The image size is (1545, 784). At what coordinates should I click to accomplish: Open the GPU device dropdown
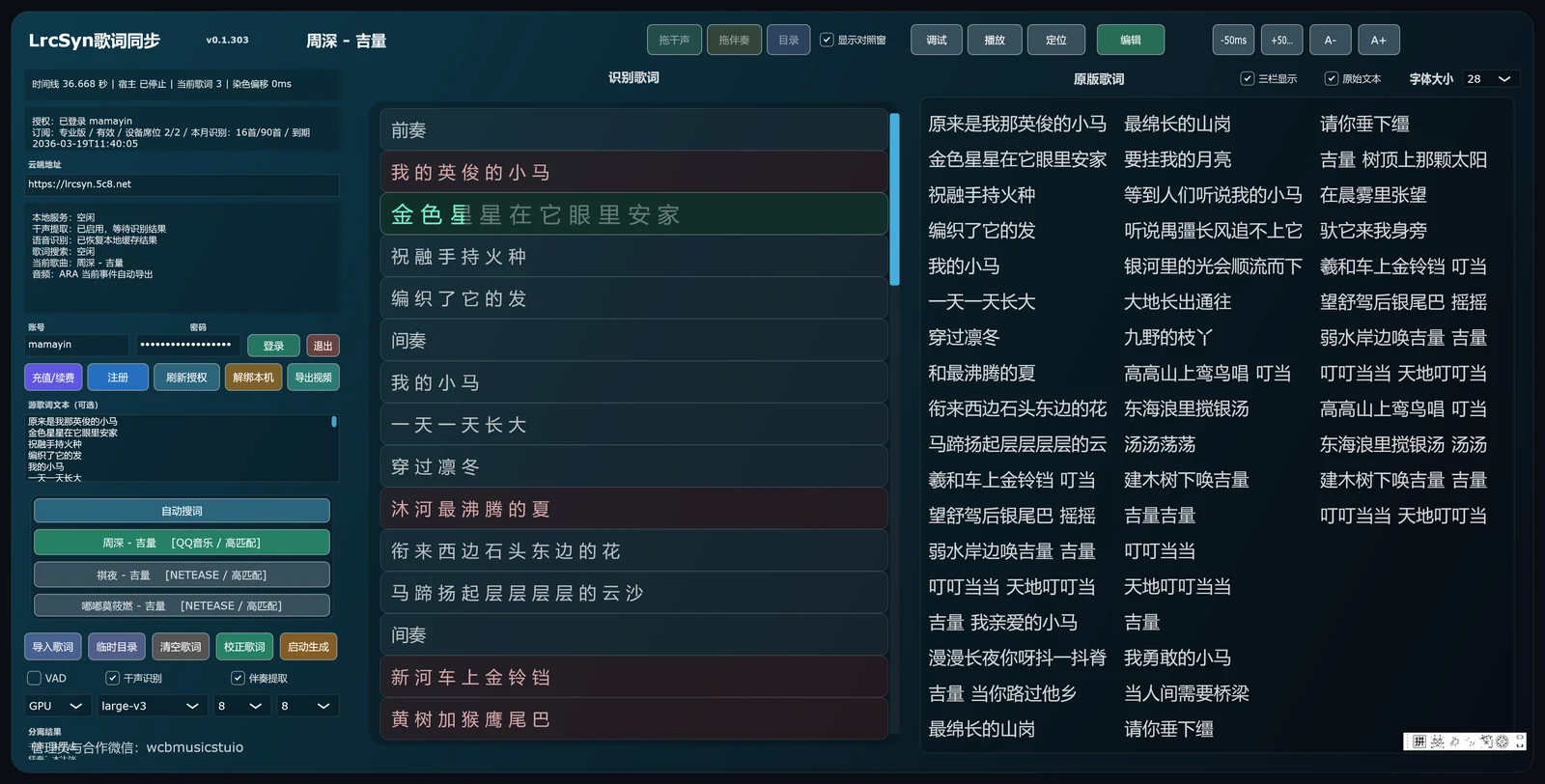[x=57, y=706]
